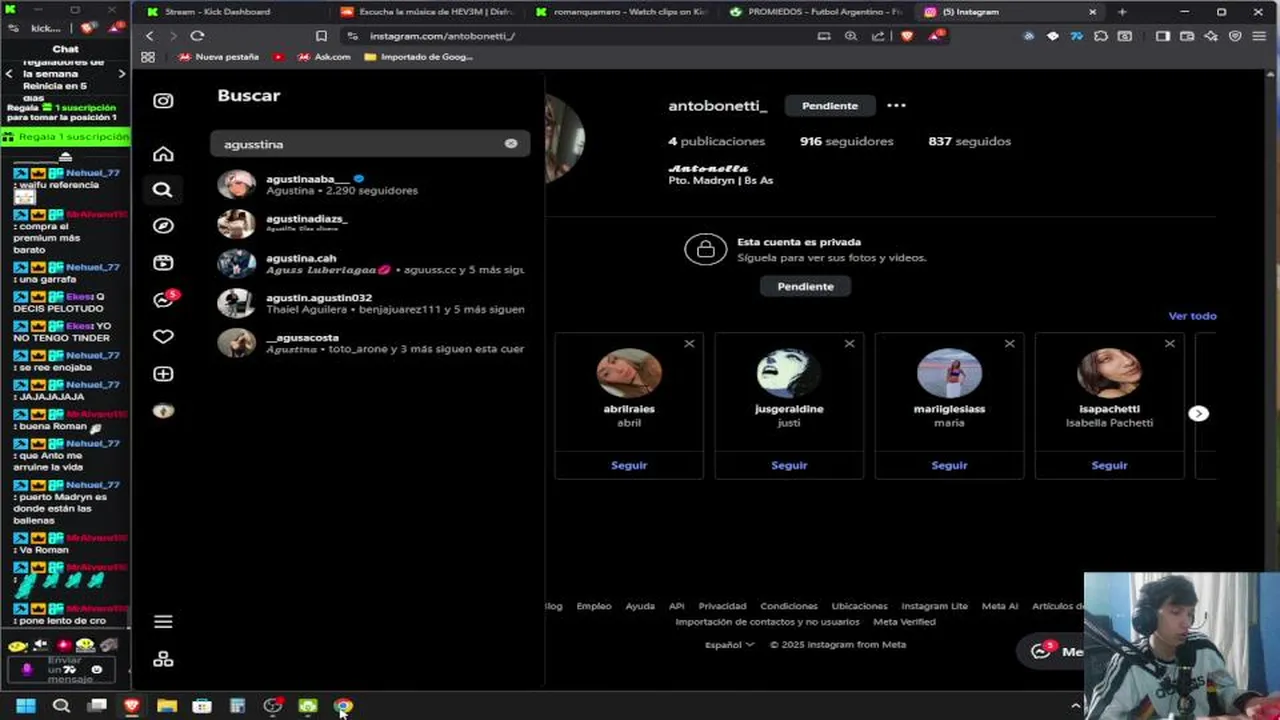Open Privacidad footer link
The height and width of the screenshot is (720, 1280).
coord(722,606)
